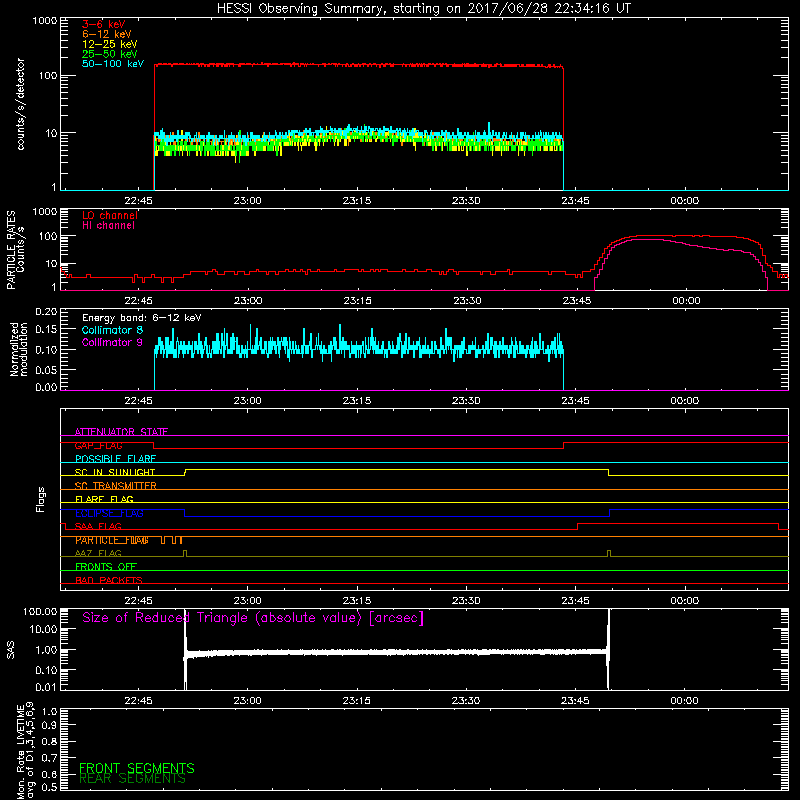Click the Flags panel axis label
800x800 pixels.
coord(40,499)
